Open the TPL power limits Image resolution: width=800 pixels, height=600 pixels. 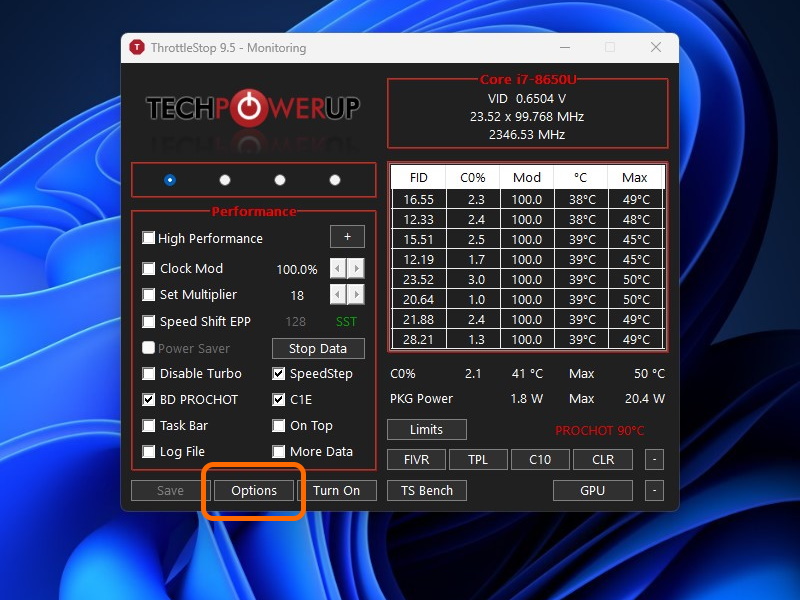[479, 460]
